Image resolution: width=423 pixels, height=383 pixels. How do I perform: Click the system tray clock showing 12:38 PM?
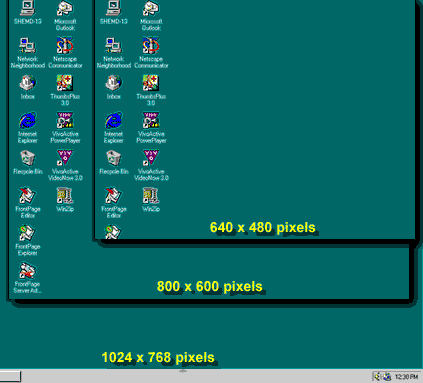[x=406, y=377]
